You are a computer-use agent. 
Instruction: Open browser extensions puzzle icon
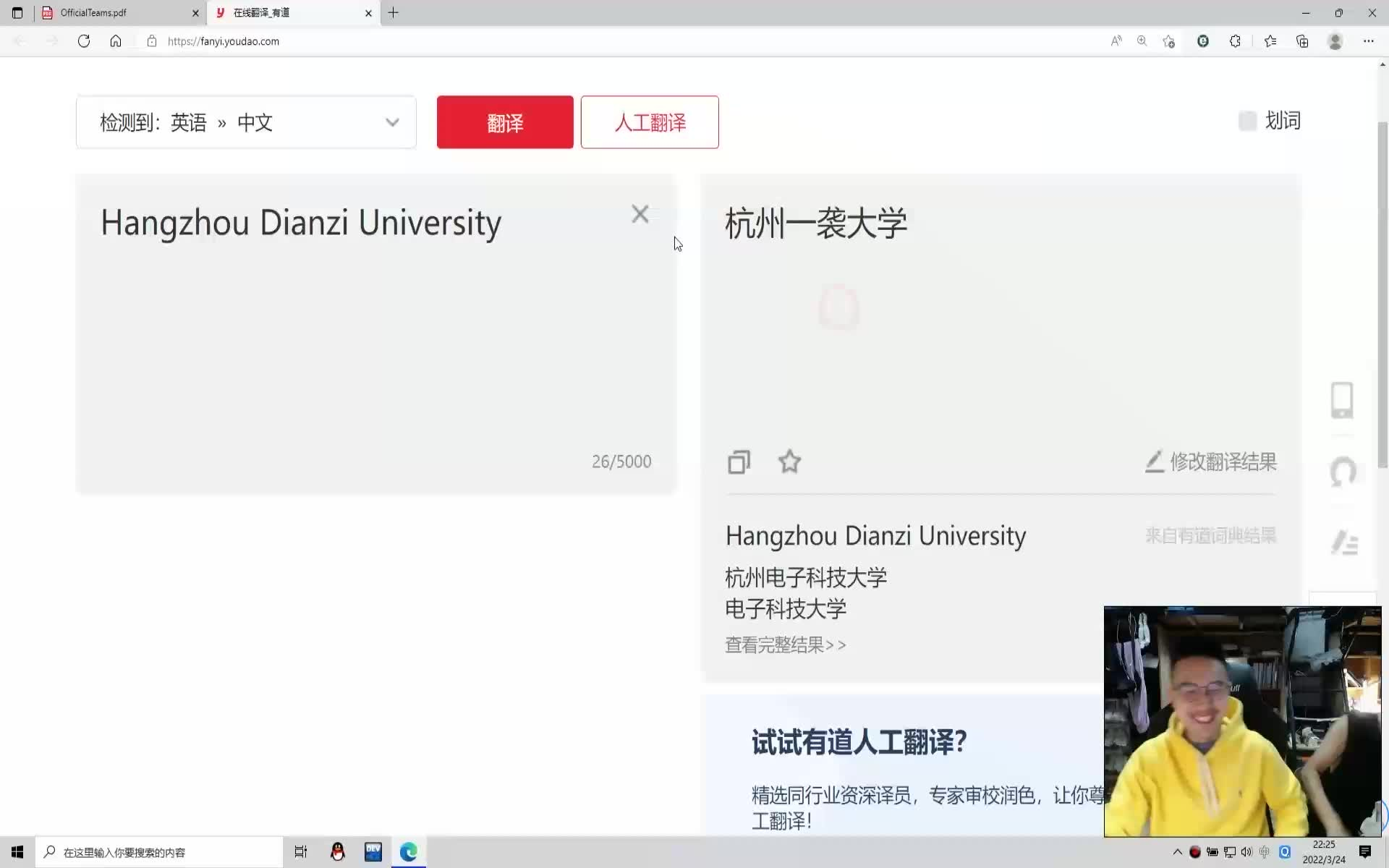pyautogui.click(x=1235, y=41)
